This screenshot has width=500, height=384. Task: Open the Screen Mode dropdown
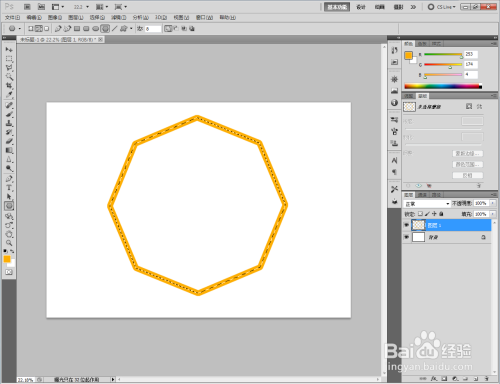[x=121, y=7]
